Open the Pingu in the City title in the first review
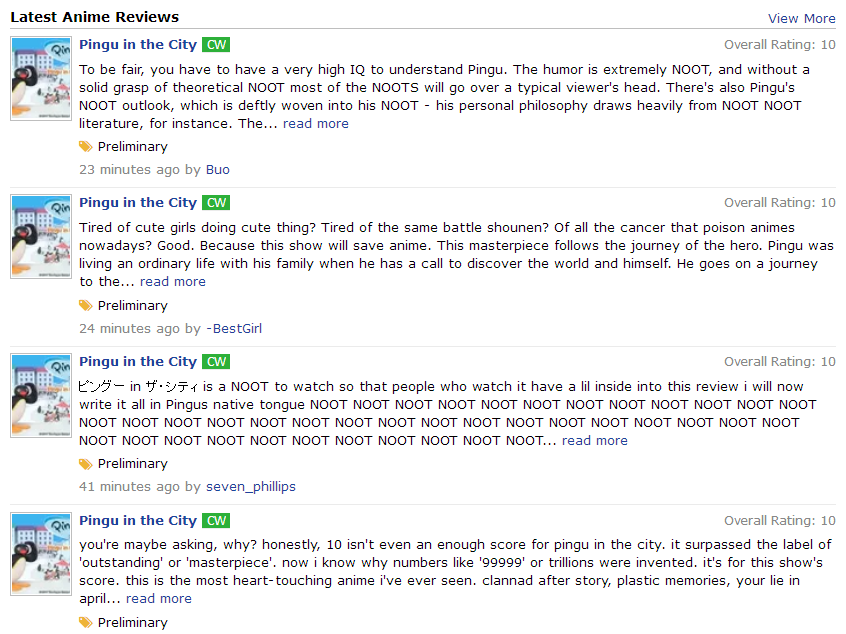Screen dimensions: 846x634 (138, 45)
